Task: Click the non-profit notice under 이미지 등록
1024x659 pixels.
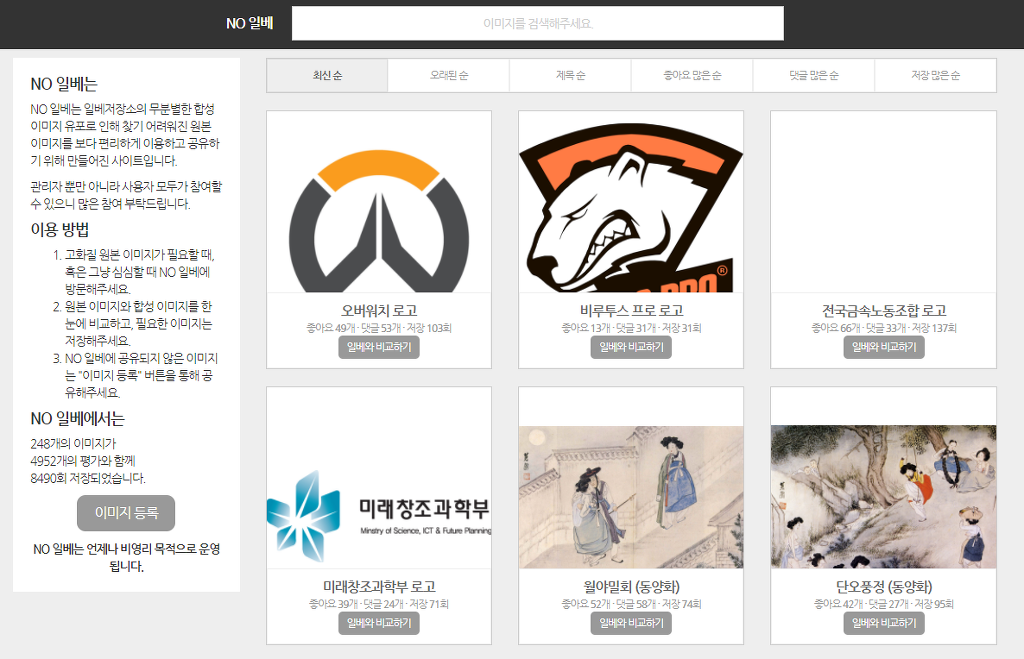Action: (126, 557)
